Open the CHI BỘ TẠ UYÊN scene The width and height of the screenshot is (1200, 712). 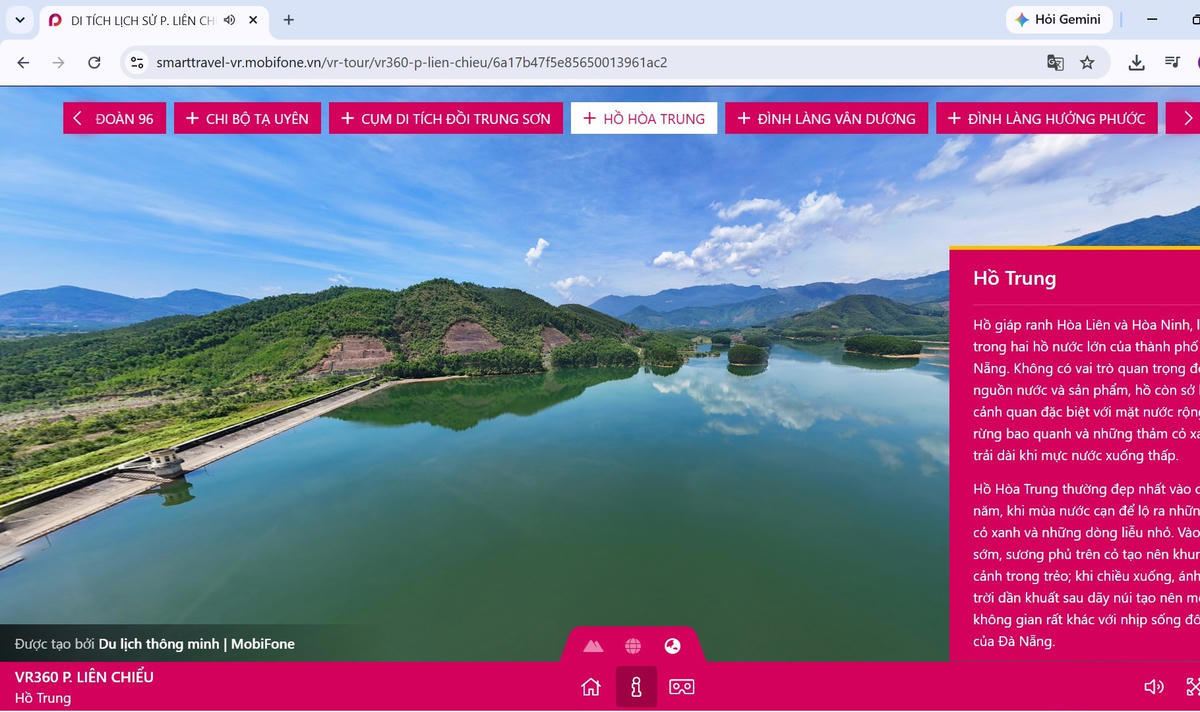pyautogui.click(x=248, y=118)
